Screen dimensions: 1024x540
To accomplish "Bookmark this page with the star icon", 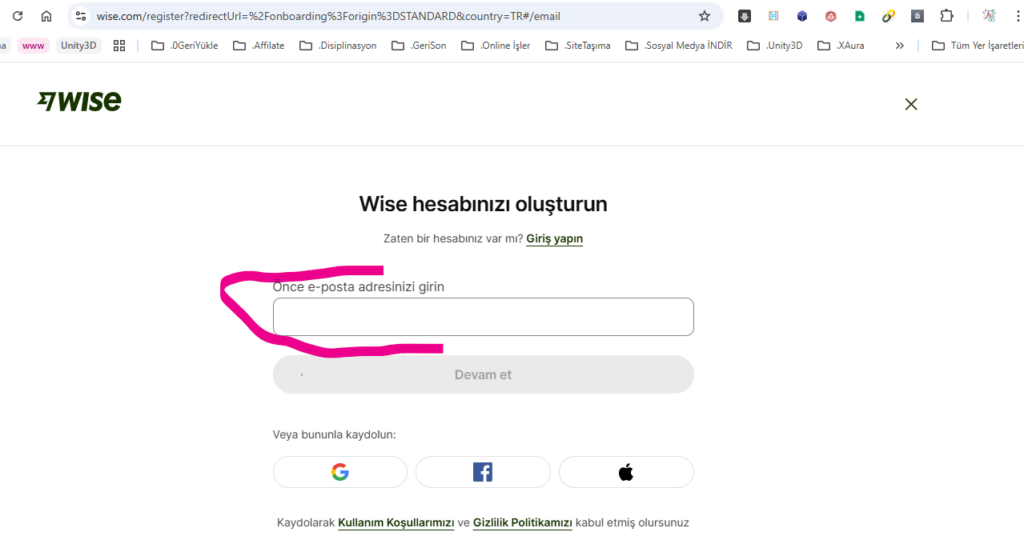I will click(704, 16).
